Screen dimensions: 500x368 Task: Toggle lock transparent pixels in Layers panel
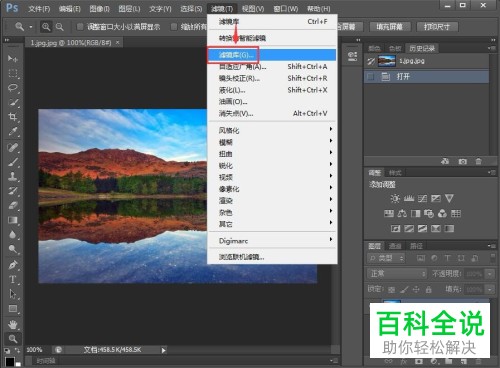click(392, 290)
